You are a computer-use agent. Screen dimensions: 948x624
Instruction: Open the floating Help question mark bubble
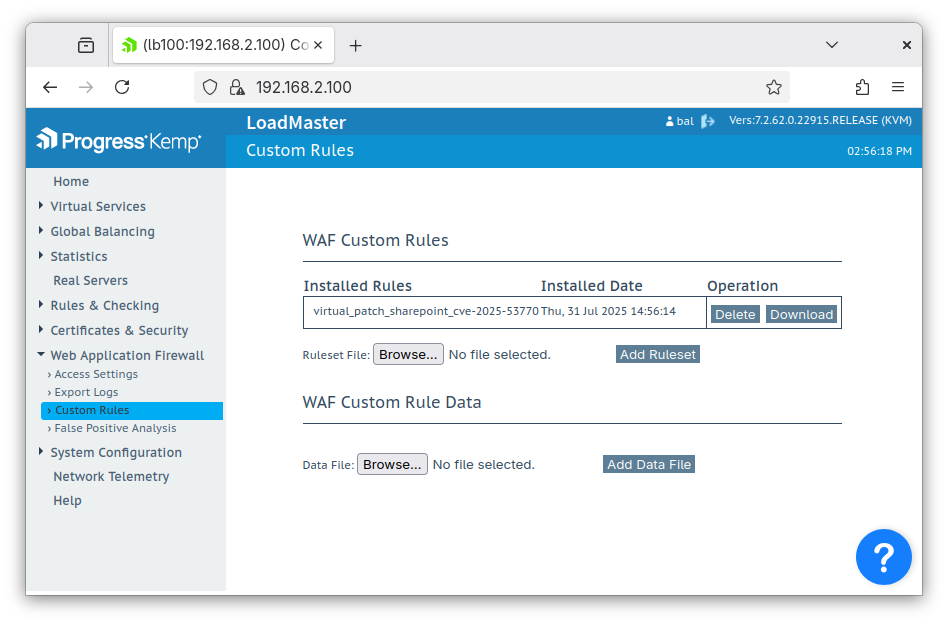click(x=883, y=557)
